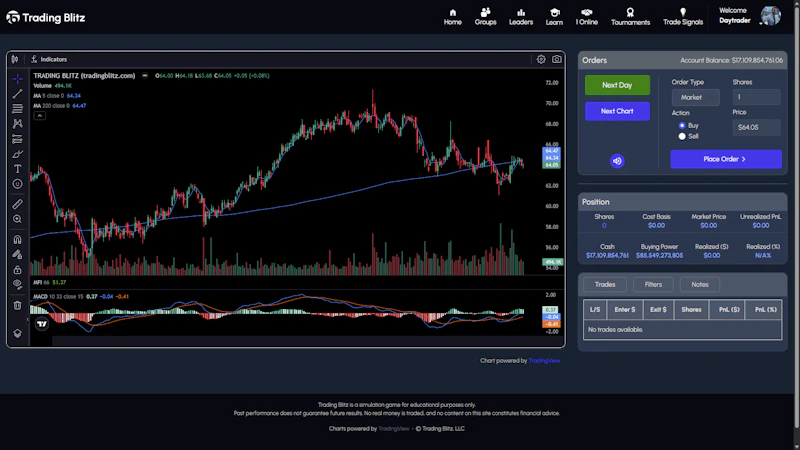Switch to the Notes tab
Viewport: 800px width, 450px height.
click(700, 285)
